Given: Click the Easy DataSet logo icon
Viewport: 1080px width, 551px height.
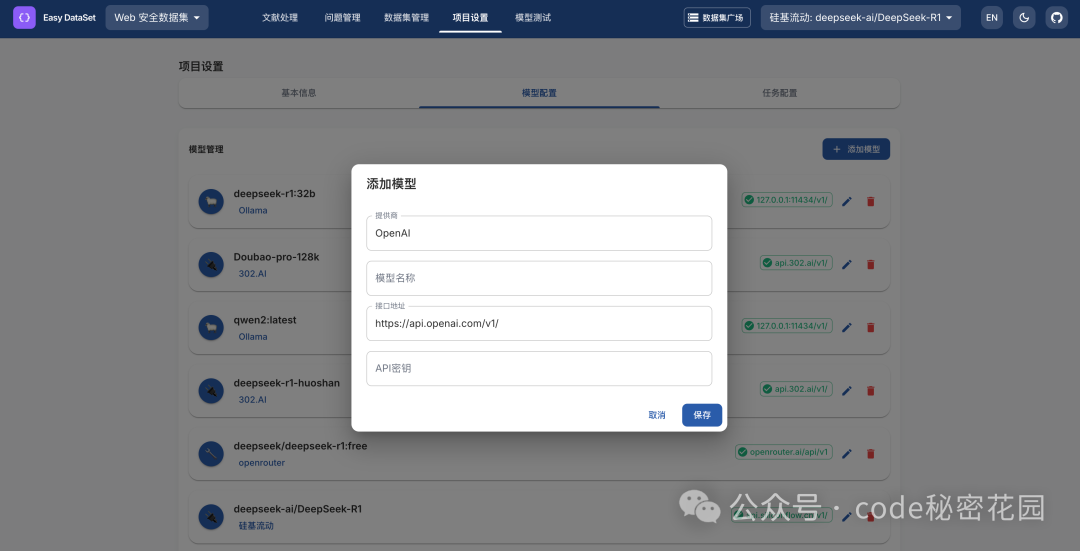Looking at the screenshot, I should pyautogui.click(x=24, y=17).
